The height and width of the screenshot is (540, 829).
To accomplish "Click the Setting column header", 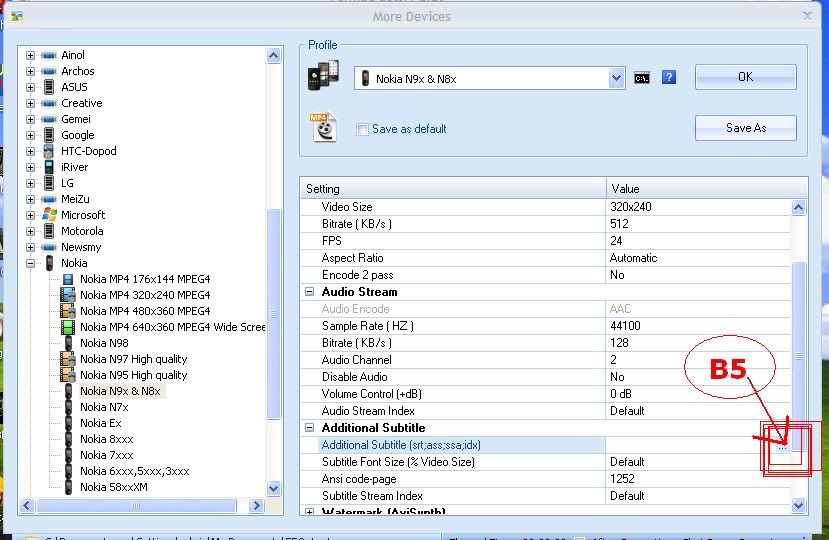I will coord(453,189).
